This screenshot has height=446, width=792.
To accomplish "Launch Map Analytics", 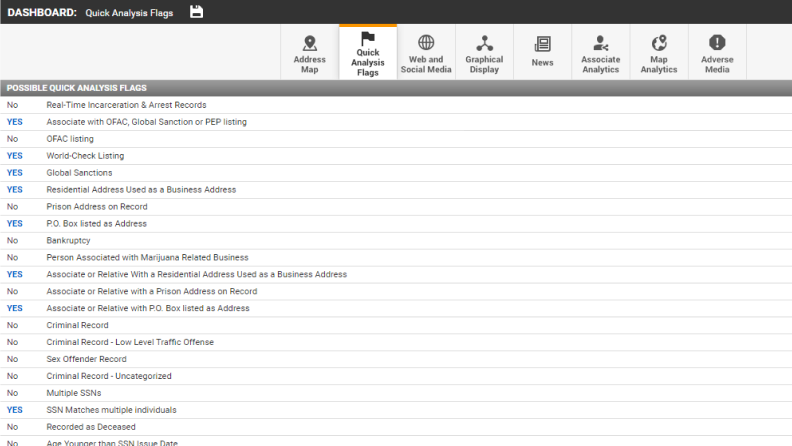I will click(x=658, y=53).
